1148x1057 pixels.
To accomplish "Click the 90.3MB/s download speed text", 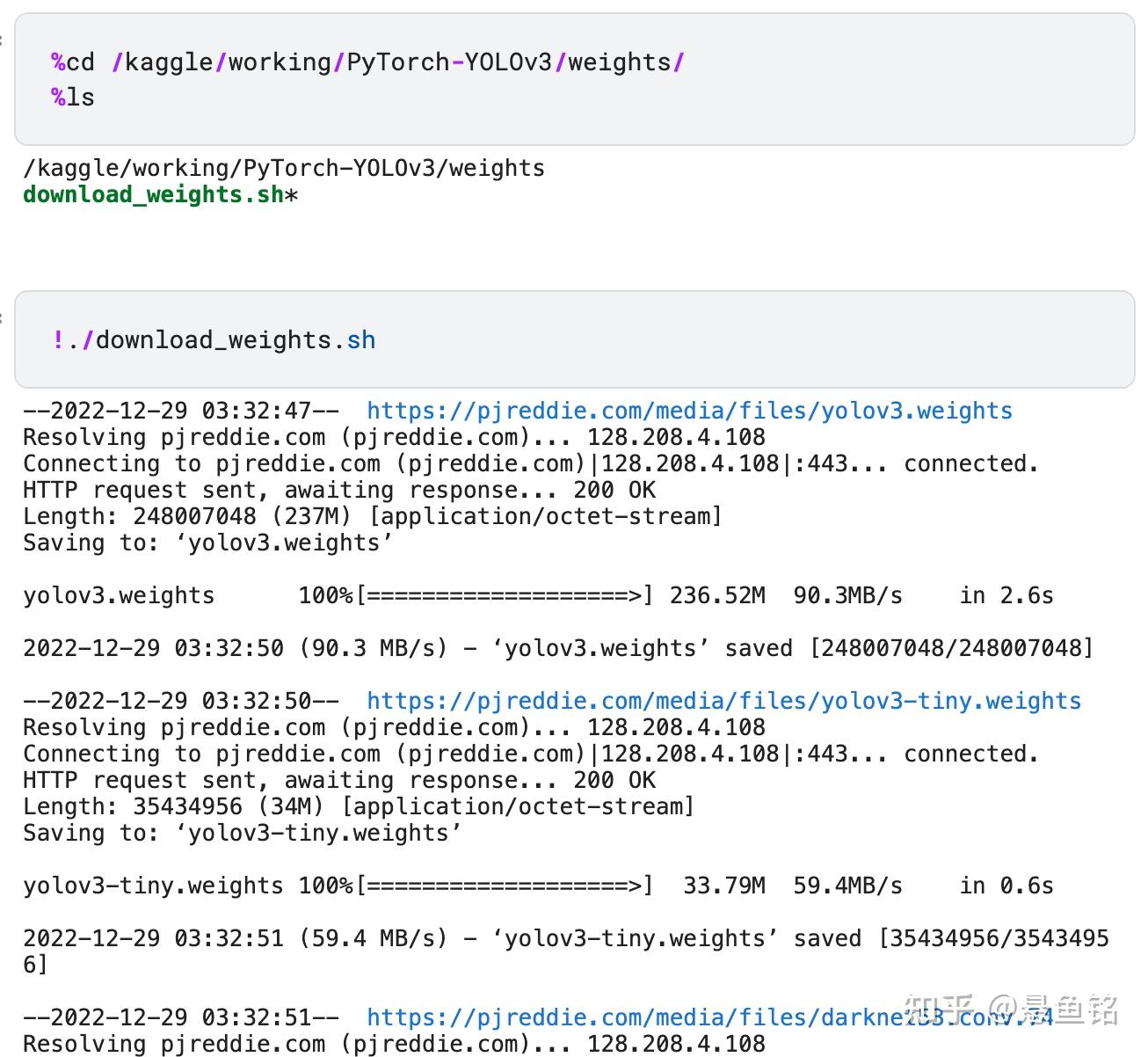I will point(847,595).
